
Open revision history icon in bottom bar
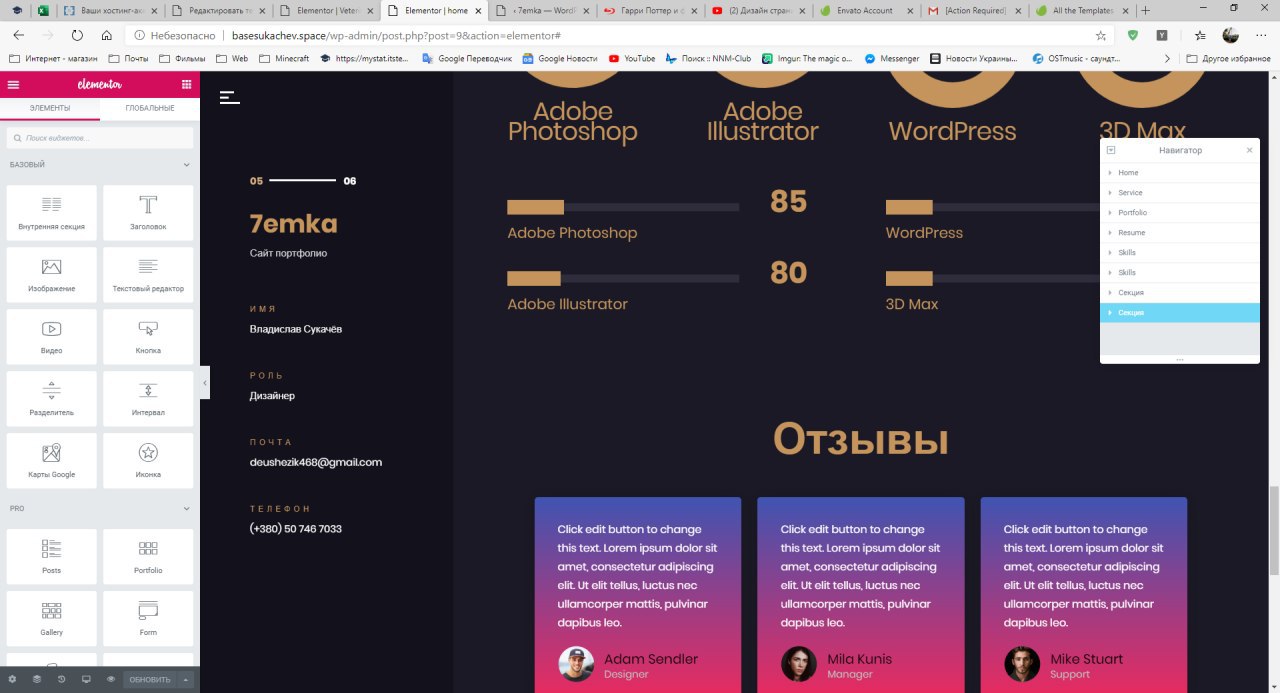tap(61, 680)
